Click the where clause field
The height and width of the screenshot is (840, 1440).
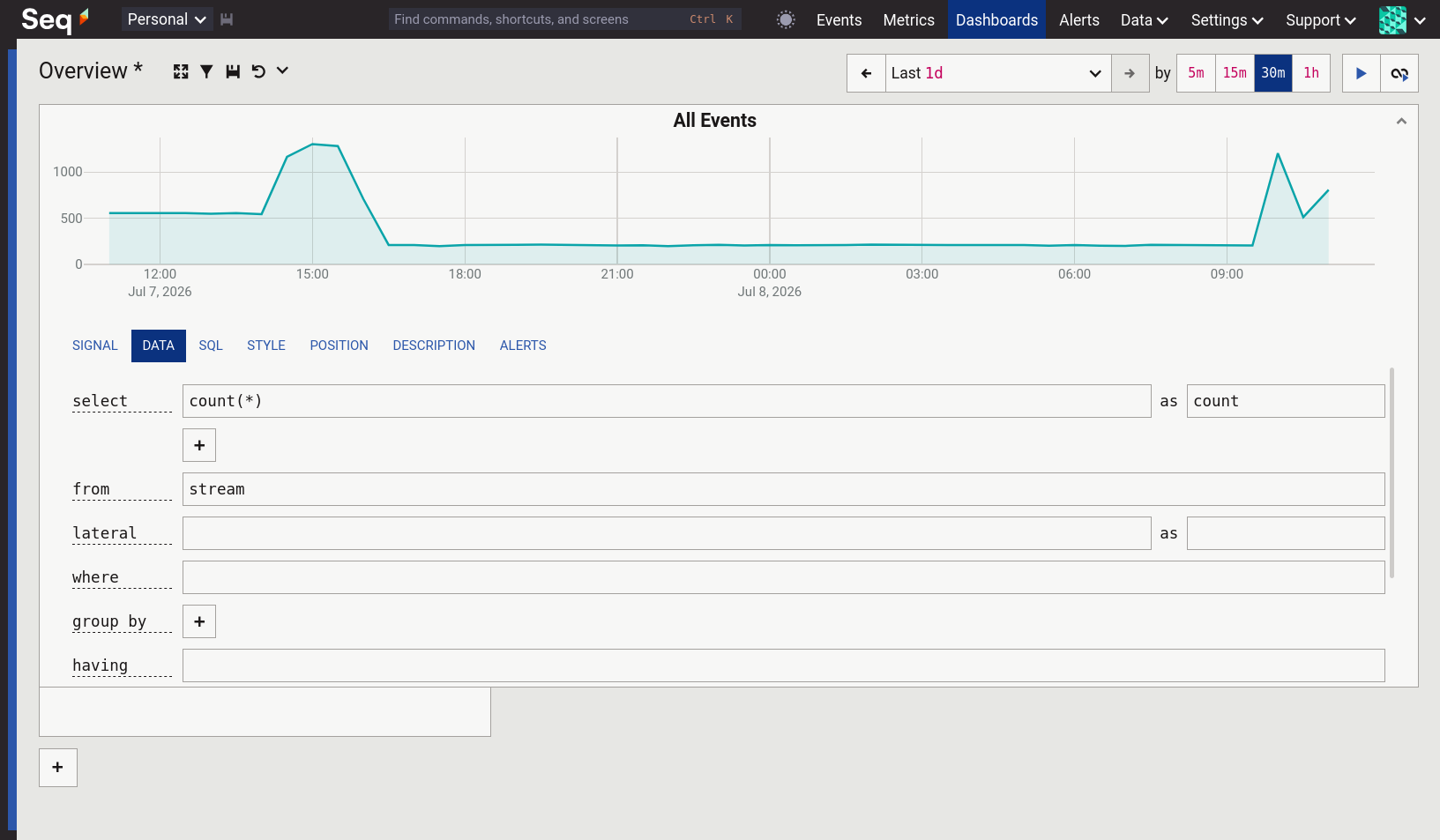tap(784, 577)
